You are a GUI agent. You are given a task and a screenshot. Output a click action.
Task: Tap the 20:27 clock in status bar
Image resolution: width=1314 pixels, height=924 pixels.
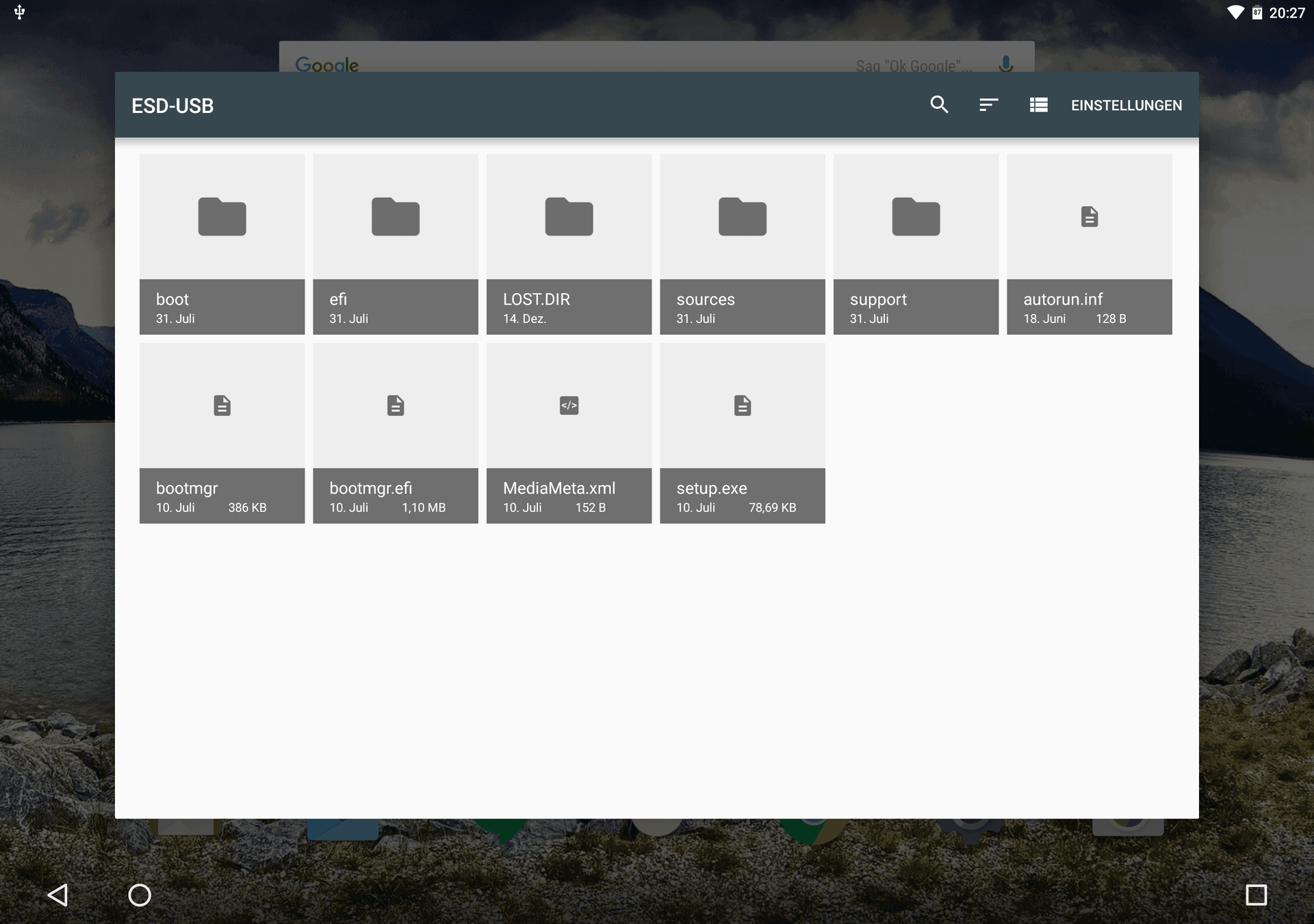pos(1287,13)
